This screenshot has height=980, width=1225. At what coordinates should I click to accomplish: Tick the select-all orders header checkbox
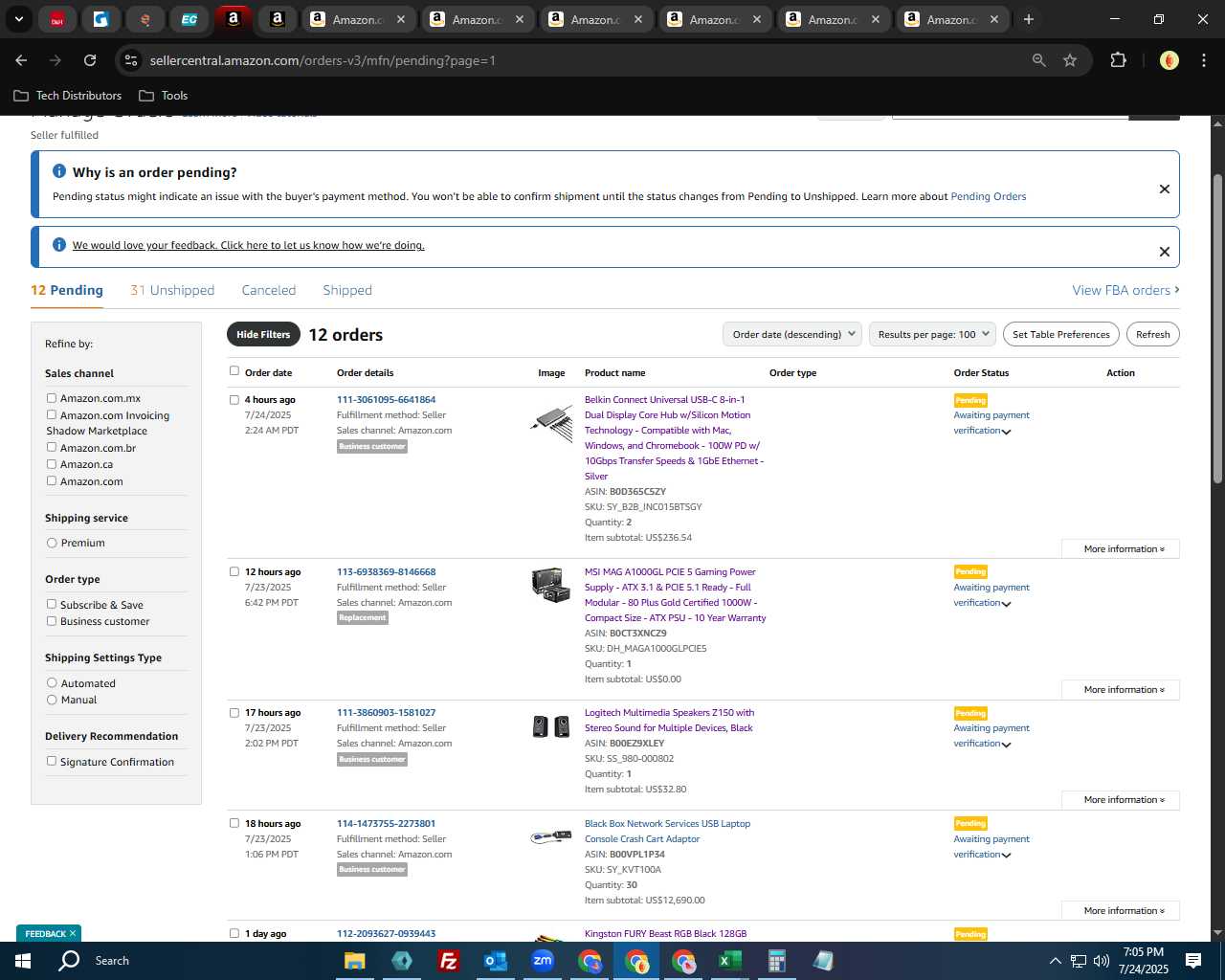234,371
